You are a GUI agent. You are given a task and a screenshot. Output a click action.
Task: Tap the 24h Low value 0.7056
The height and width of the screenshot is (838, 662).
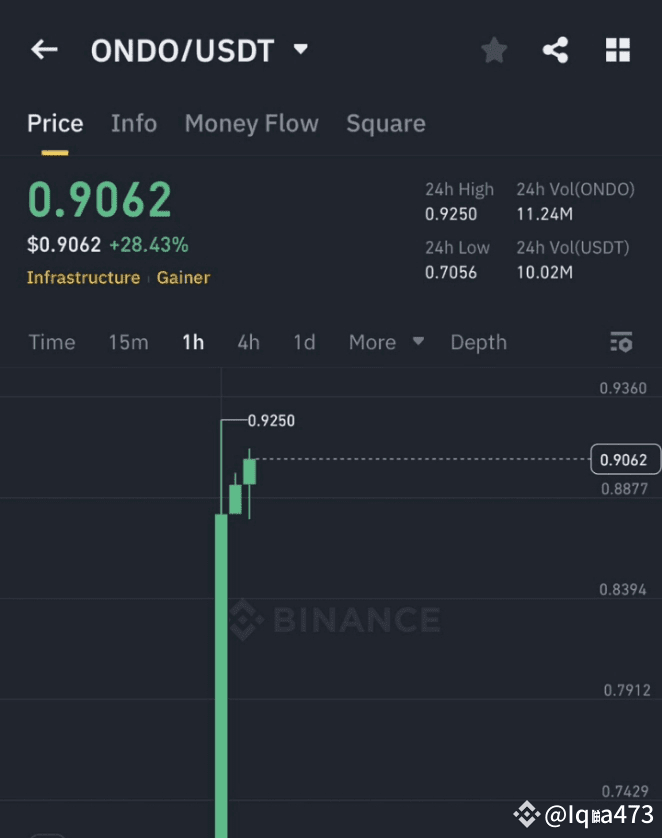pos(451,273)
